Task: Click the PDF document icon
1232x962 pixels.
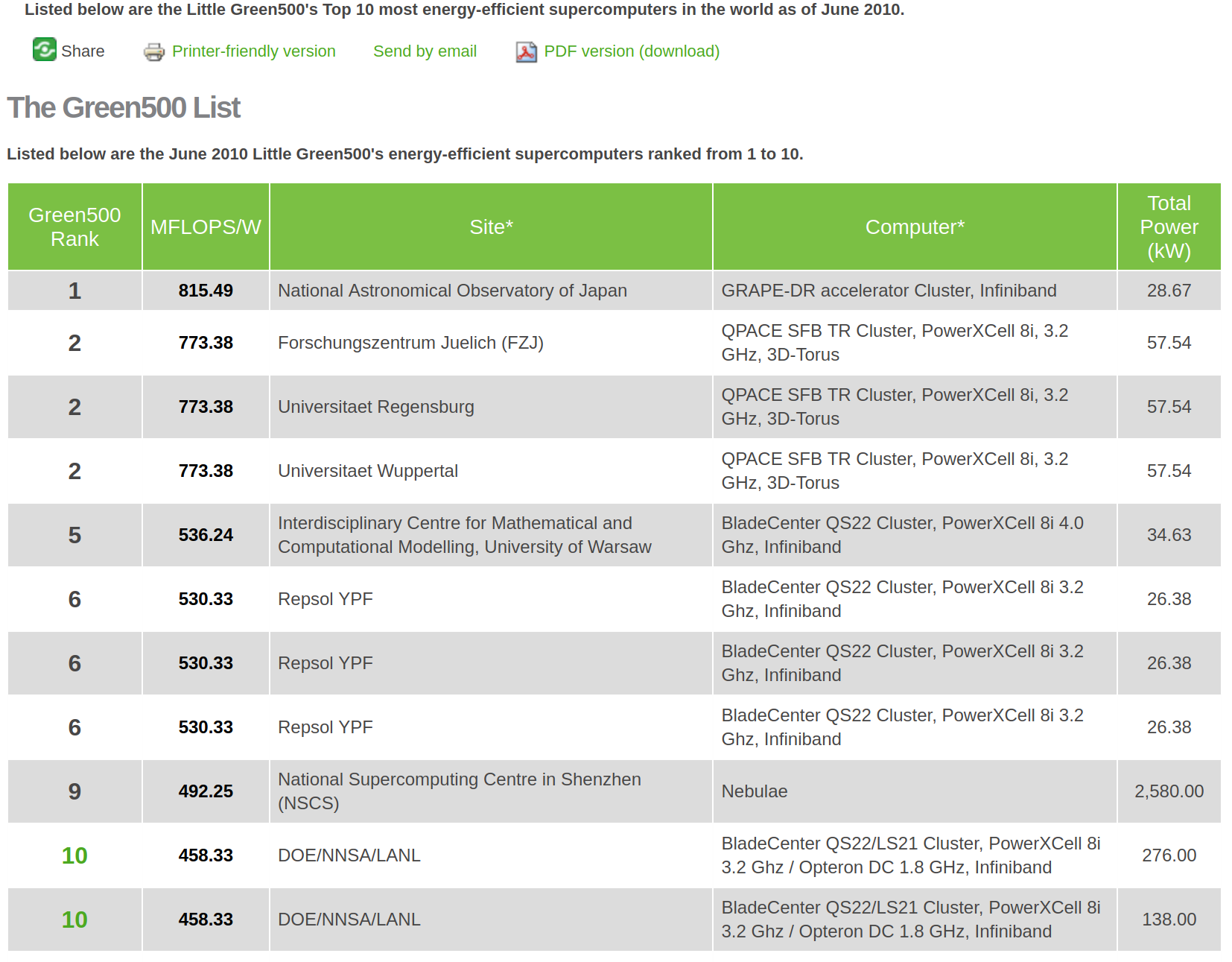Action: (x=526, y=51)
